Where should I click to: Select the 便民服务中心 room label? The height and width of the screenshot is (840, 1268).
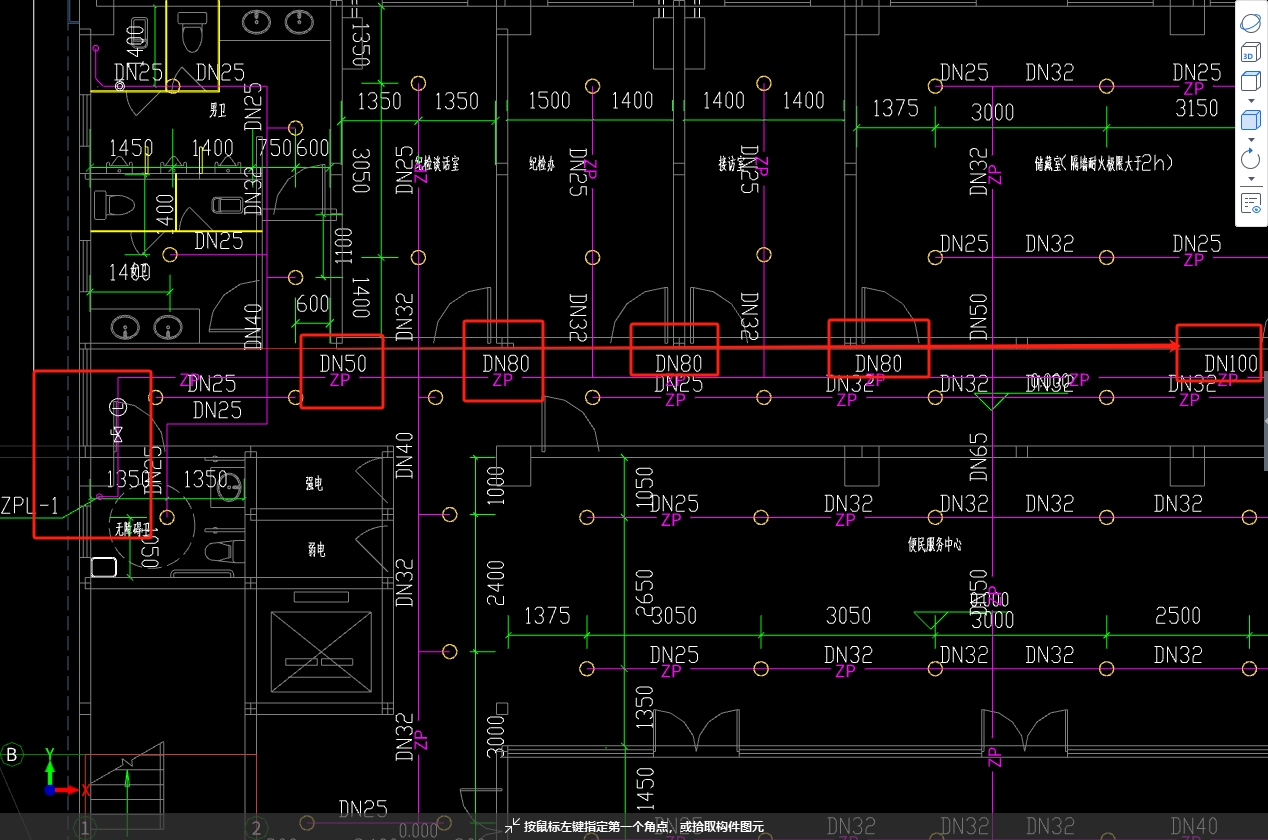(934, 545)
